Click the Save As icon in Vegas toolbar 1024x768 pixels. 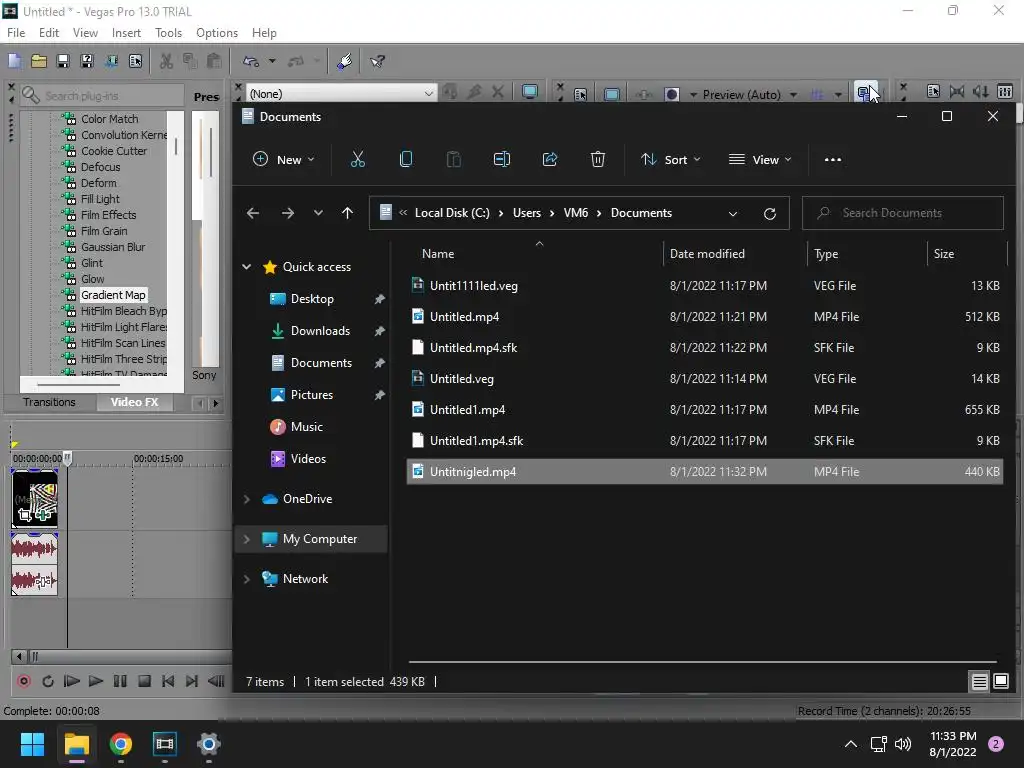(x=87, y=61)
